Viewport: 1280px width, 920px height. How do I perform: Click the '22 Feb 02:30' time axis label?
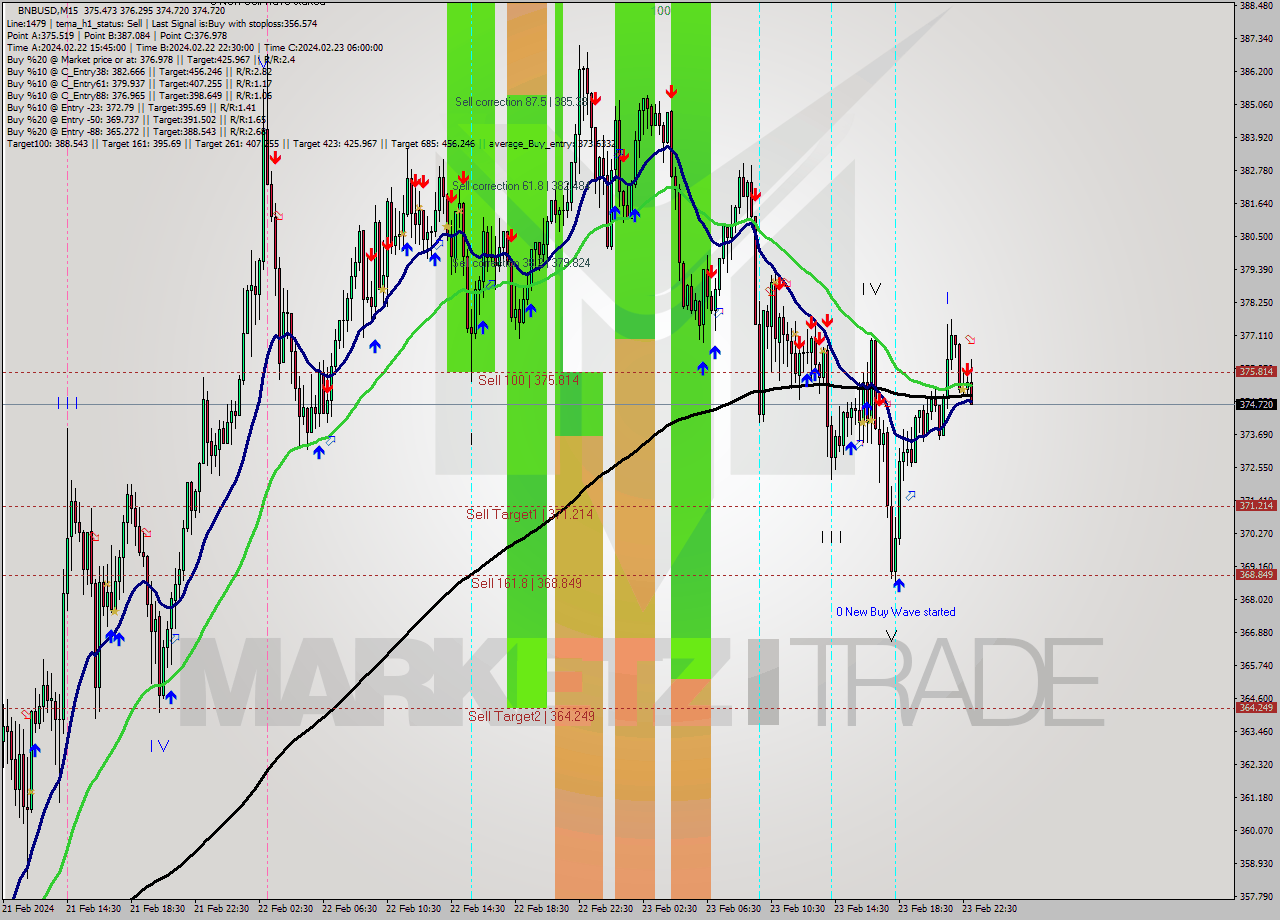pyautogui.click(x=286, y=909)
